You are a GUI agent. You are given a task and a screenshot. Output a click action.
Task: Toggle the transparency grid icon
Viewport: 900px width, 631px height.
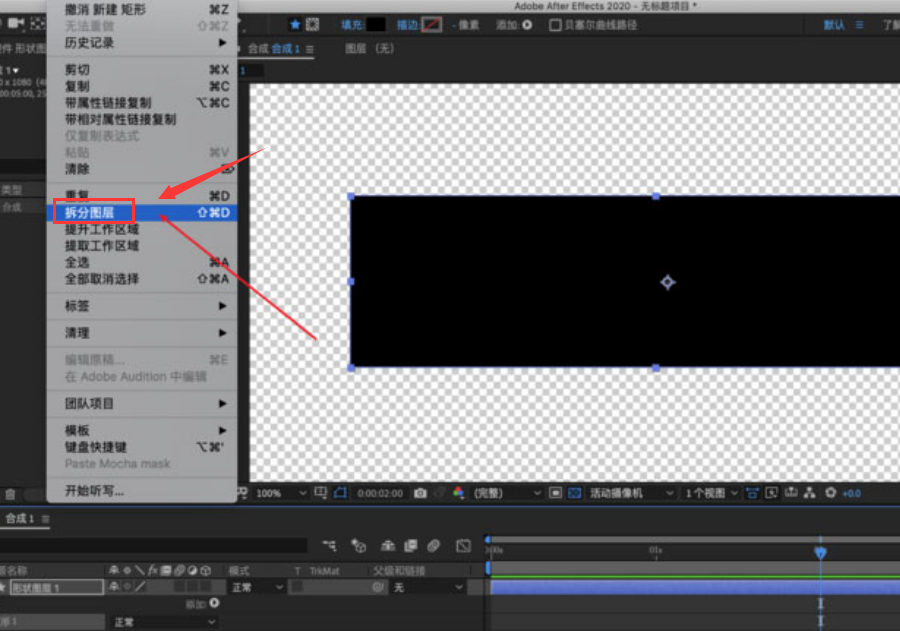575,493
